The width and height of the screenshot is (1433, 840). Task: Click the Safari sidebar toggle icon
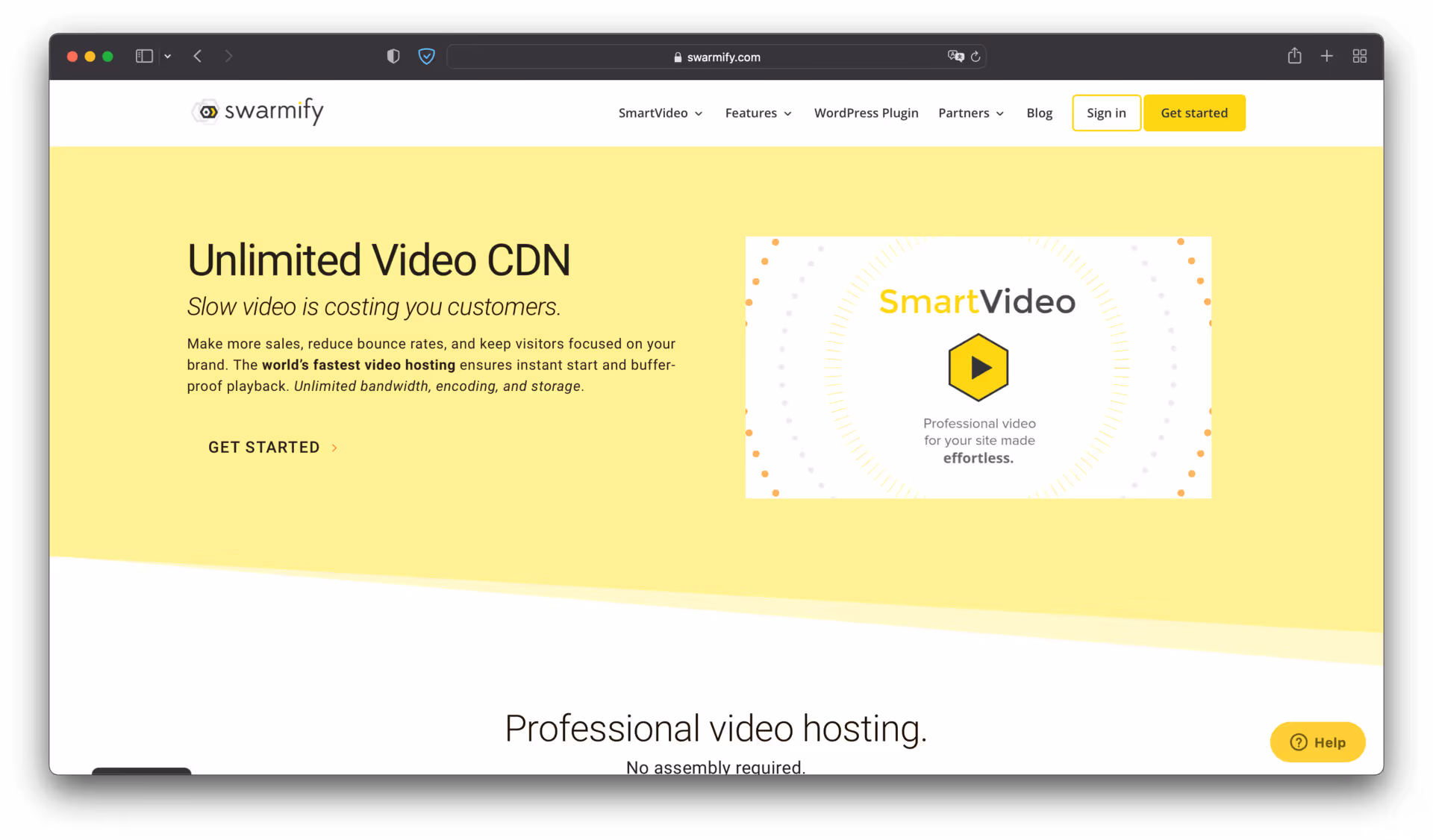pos(144,56)
